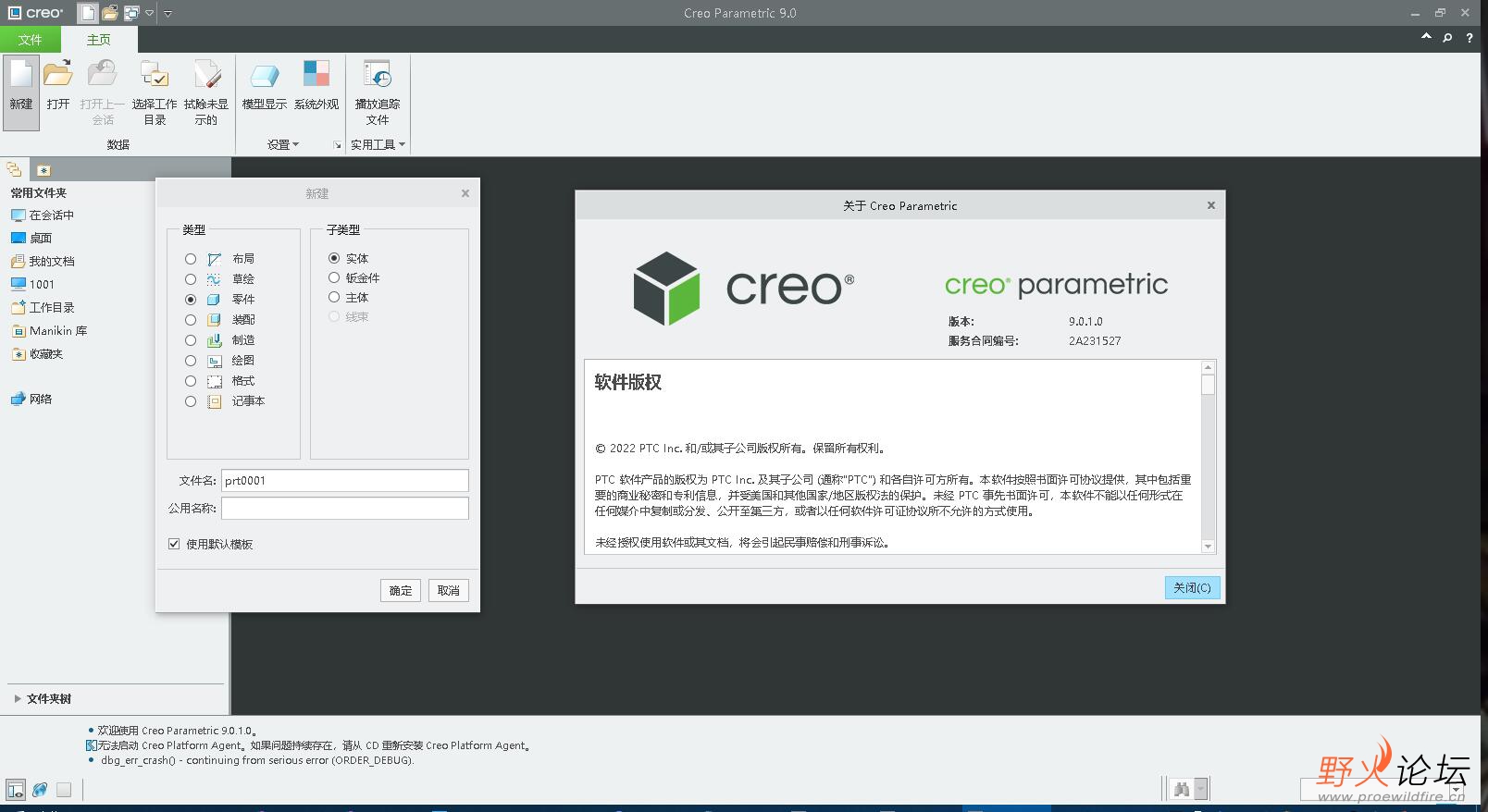This screenshot has width=1488, height=812.
Task: Expand the 设置 settings group dropdown
Action: (x=283, y=144)
